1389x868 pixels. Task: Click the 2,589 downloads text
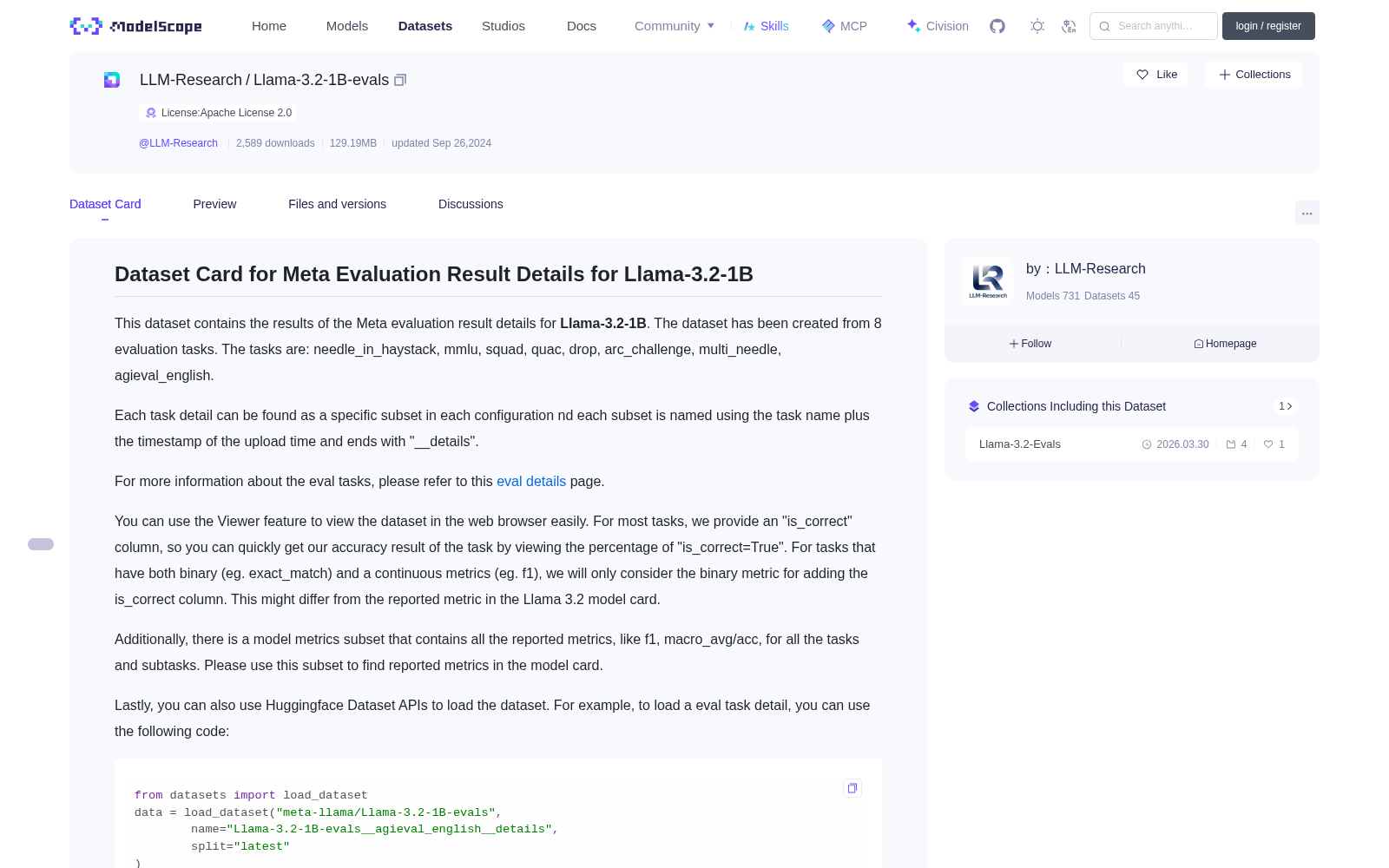[275, 143]
